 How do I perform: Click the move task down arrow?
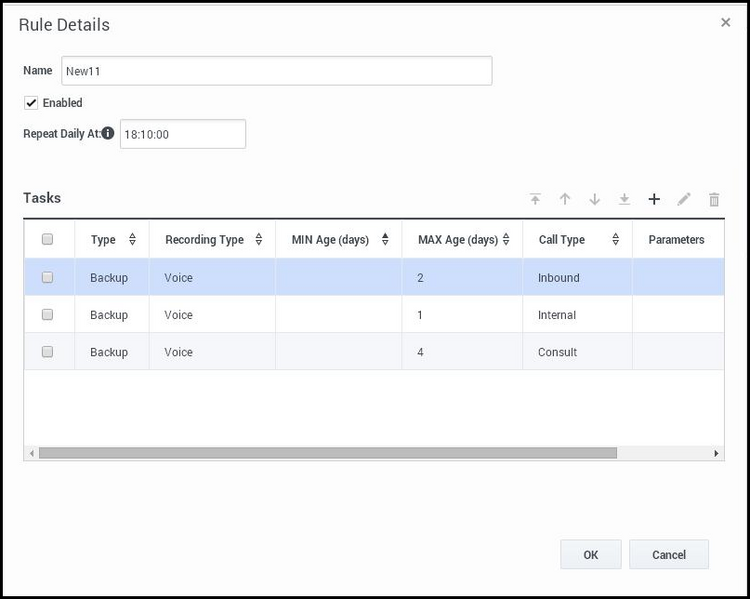click(595, 199)
